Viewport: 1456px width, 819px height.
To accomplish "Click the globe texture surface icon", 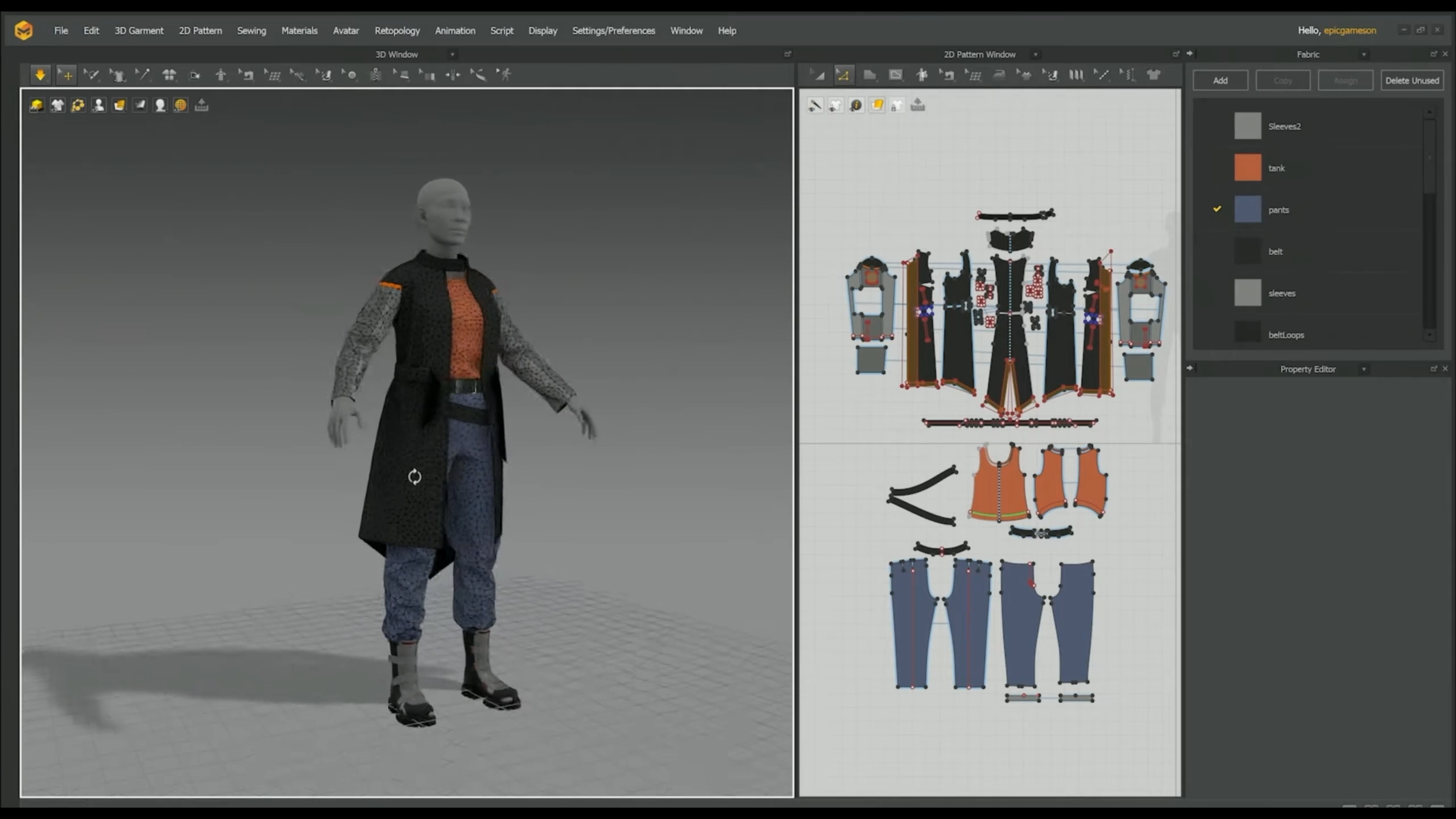I will 180,105.
